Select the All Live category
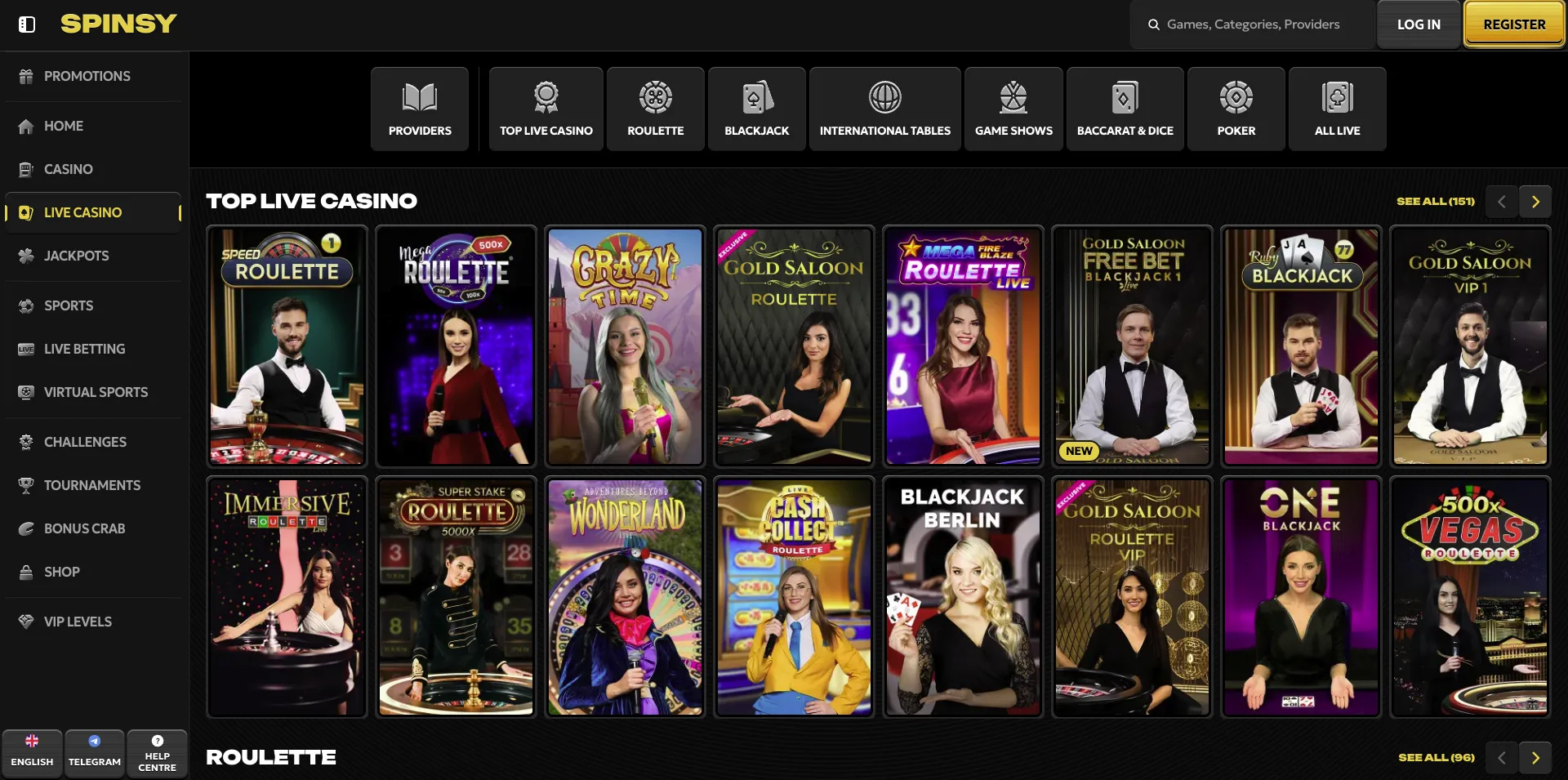 point(1338,109)
